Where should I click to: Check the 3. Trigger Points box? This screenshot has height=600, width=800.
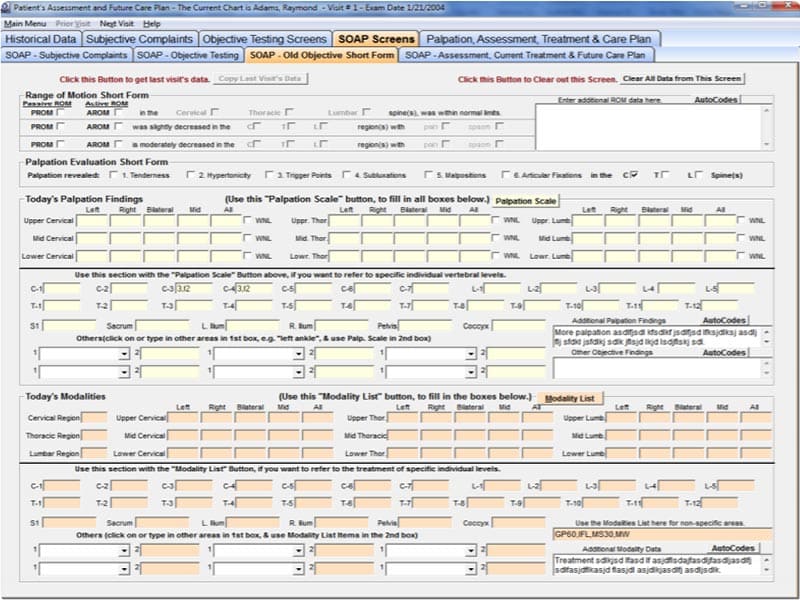click(x=269, y=175)
